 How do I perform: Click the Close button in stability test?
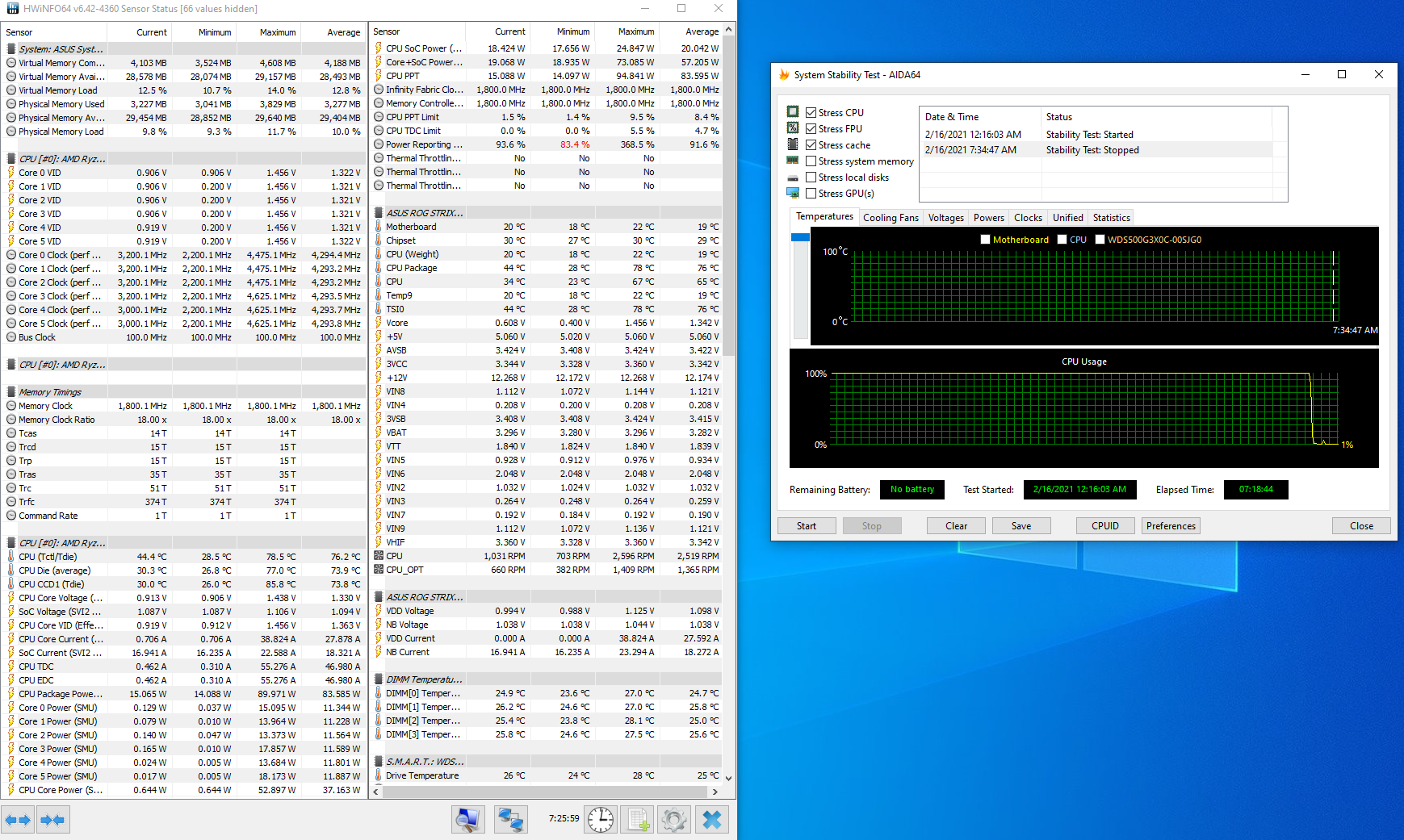(1361, 526)
